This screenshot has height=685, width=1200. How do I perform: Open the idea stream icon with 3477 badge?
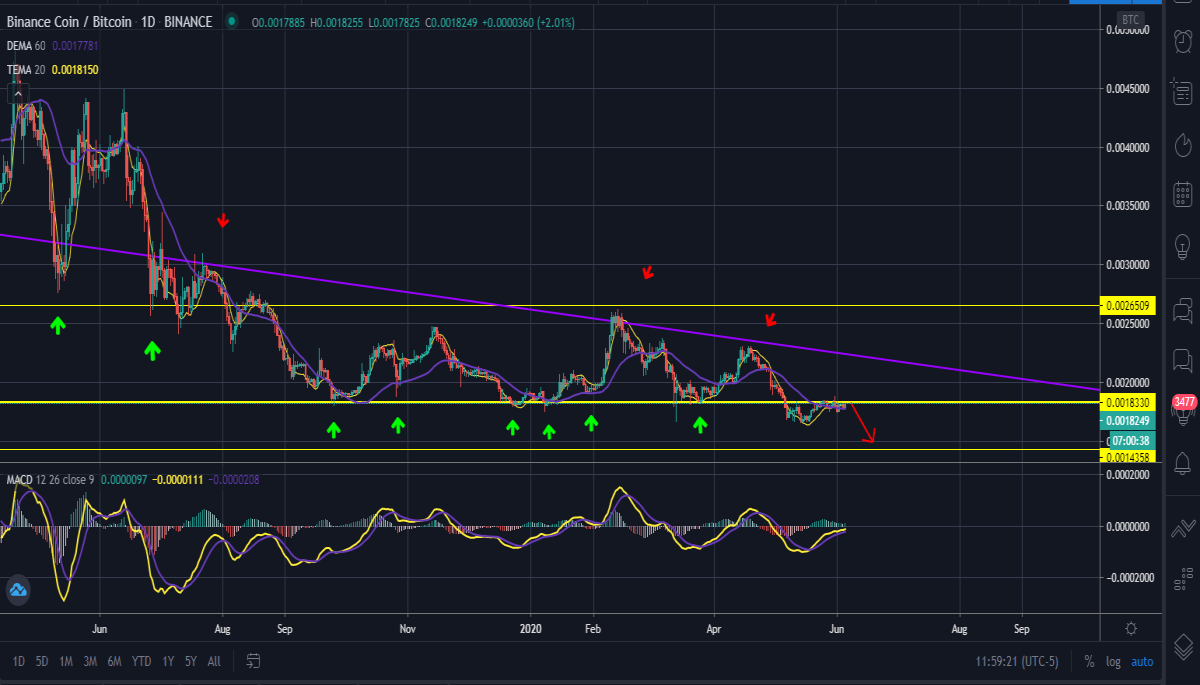[x=1182, y=409]
